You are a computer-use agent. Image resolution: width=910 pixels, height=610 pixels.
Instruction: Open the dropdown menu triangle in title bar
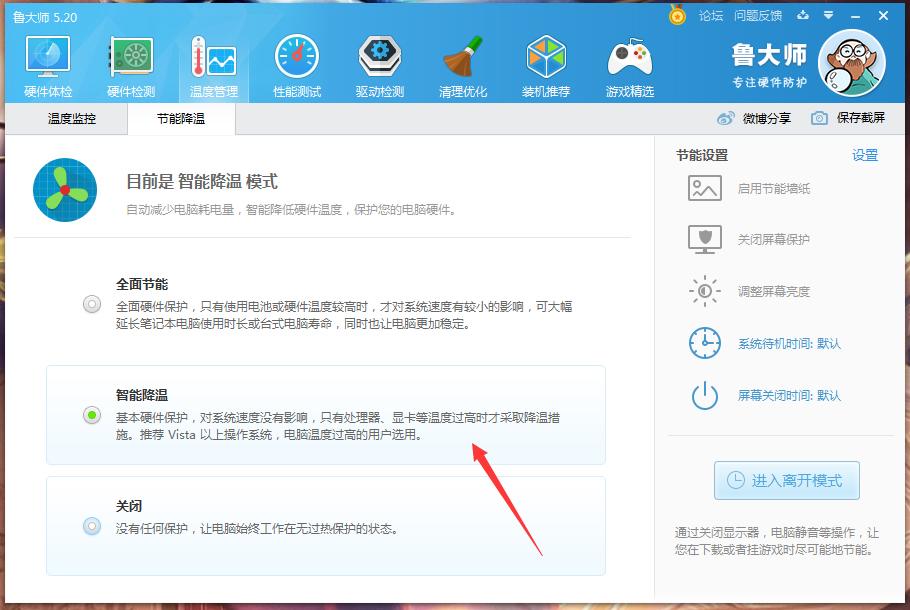[829, 16]
